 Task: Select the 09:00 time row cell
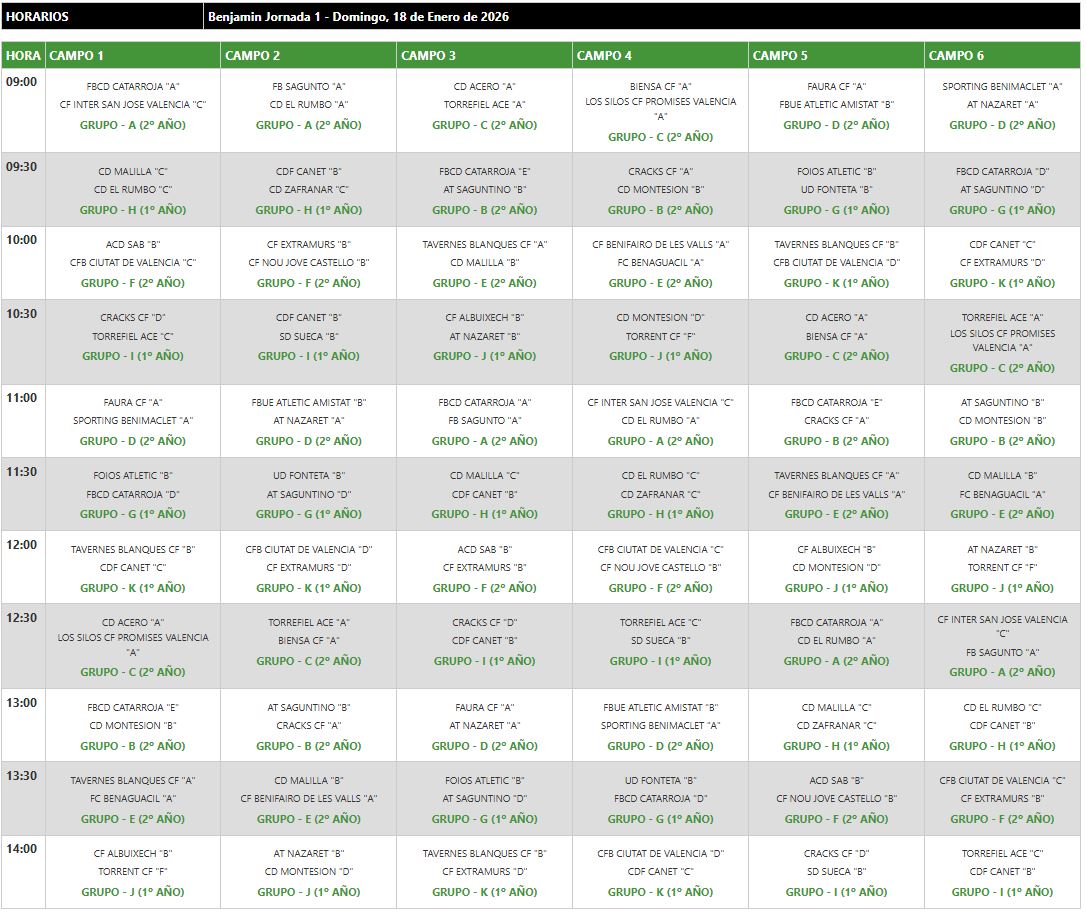pos(22,82)
